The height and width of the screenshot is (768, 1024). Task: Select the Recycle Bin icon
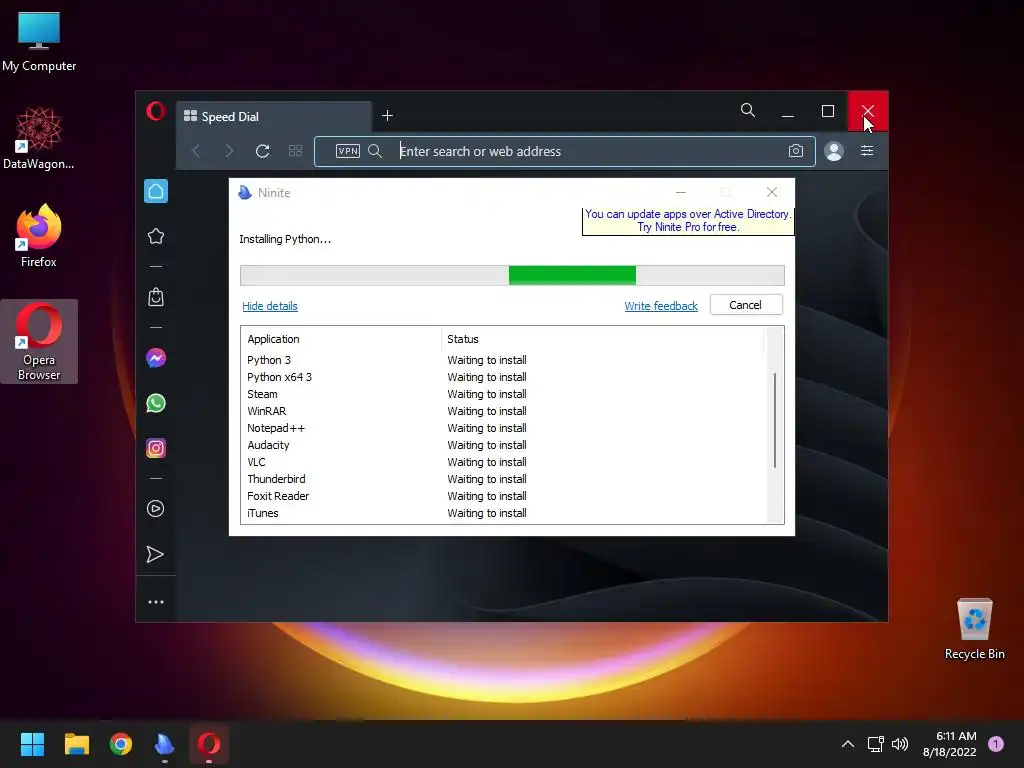974,629
